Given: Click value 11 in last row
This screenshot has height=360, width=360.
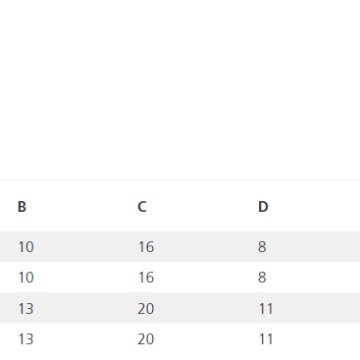Looking at the screenshot, I should coord(266,339).
